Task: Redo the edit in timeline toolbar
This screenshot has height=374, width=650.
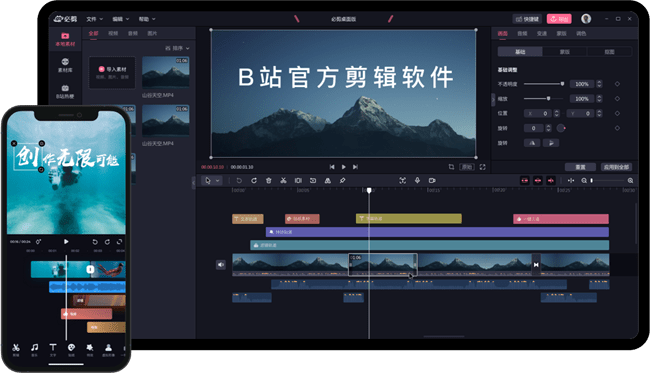Action: (254, 180)
